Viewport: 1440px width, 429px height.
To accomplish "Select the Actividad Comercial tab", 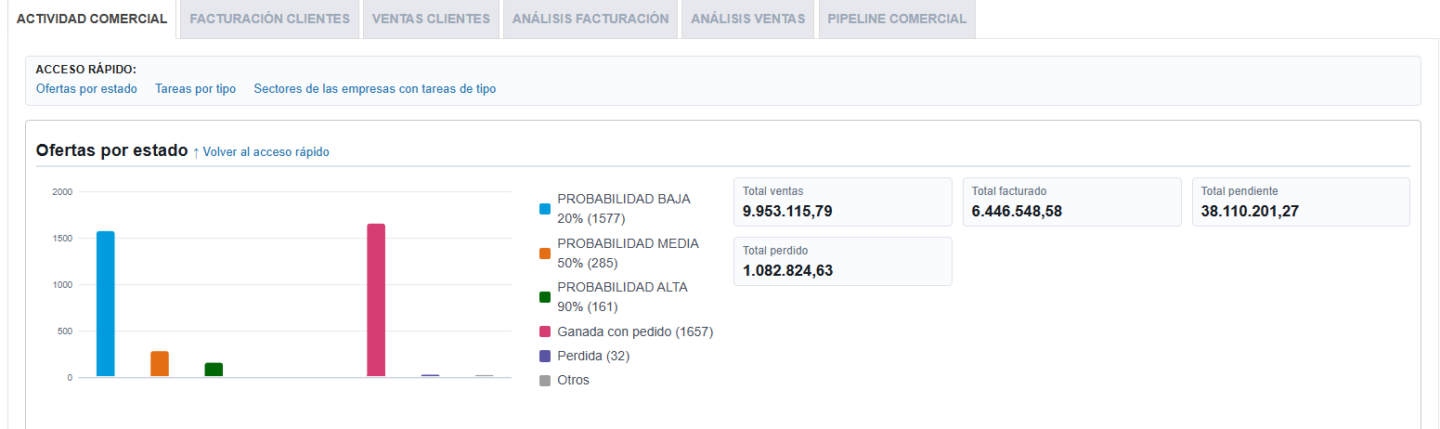I will pyautogui.click(x=92, y=19).
